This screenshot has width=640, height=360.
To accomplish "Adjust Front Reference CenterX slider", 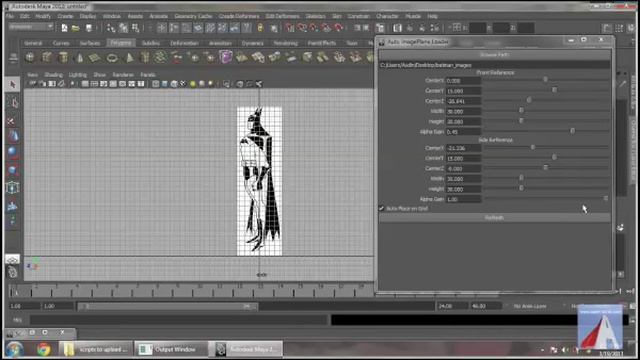I will 545,80.
